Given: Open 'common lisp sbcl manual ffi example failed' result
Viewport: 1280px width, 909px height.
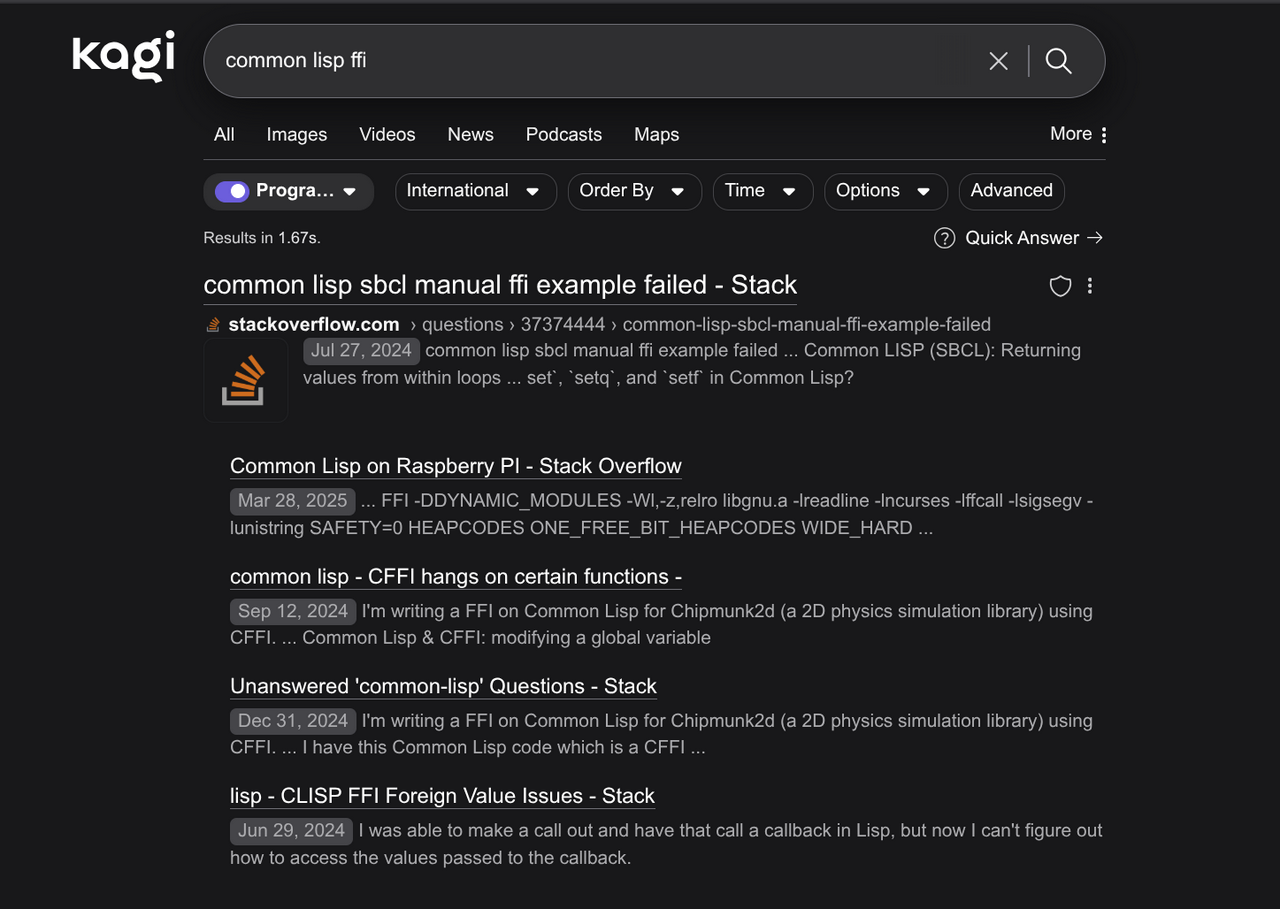Looking at the screenshot, I should click(x=500, y=285).
